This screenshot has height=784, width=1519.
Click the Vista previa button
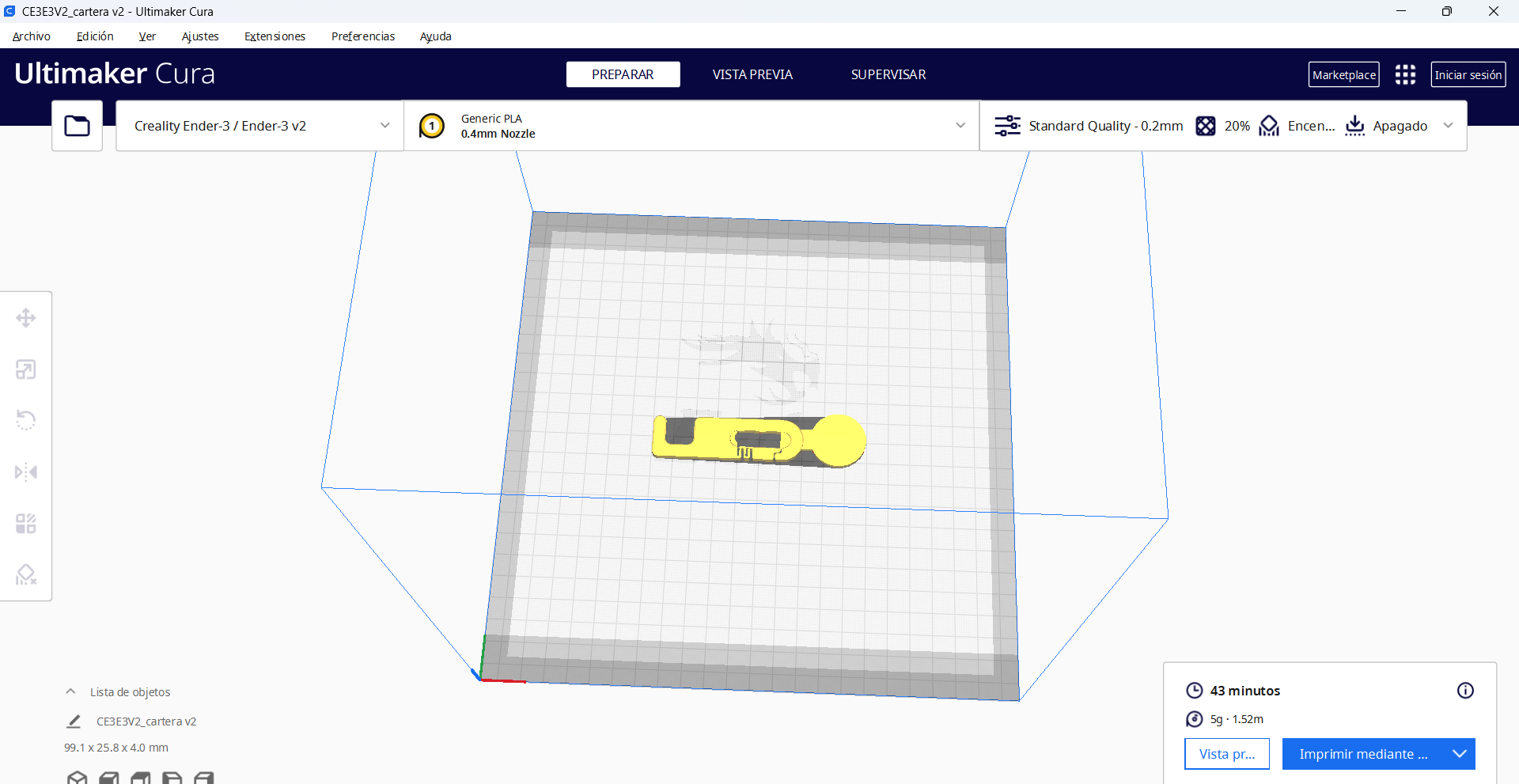tap(1227, 754)
